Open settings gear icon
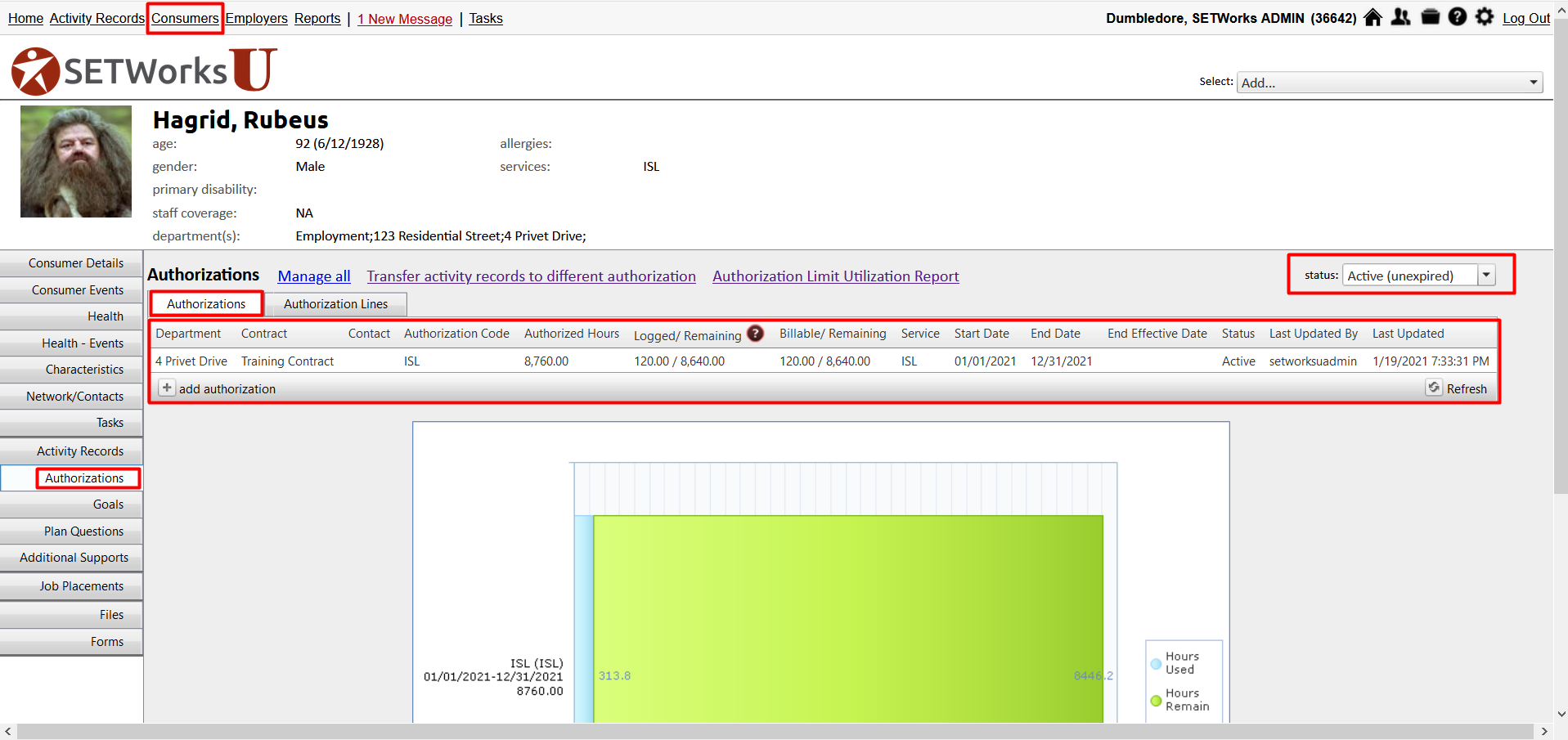 point(1485,17)
